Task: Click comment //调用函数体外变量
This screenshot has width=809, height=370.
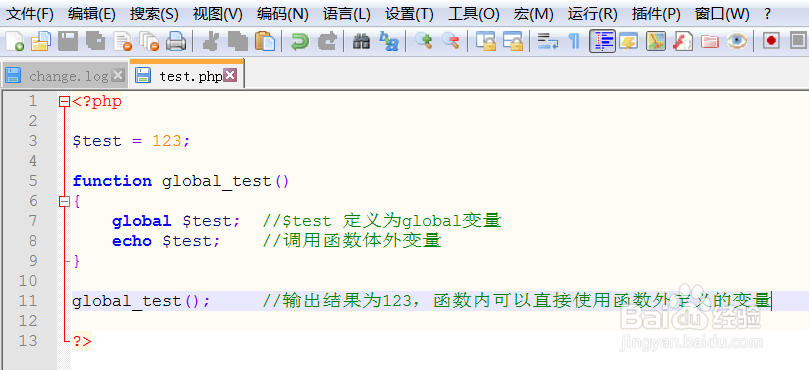Action: pyautogui.click(x=352, y=241)
